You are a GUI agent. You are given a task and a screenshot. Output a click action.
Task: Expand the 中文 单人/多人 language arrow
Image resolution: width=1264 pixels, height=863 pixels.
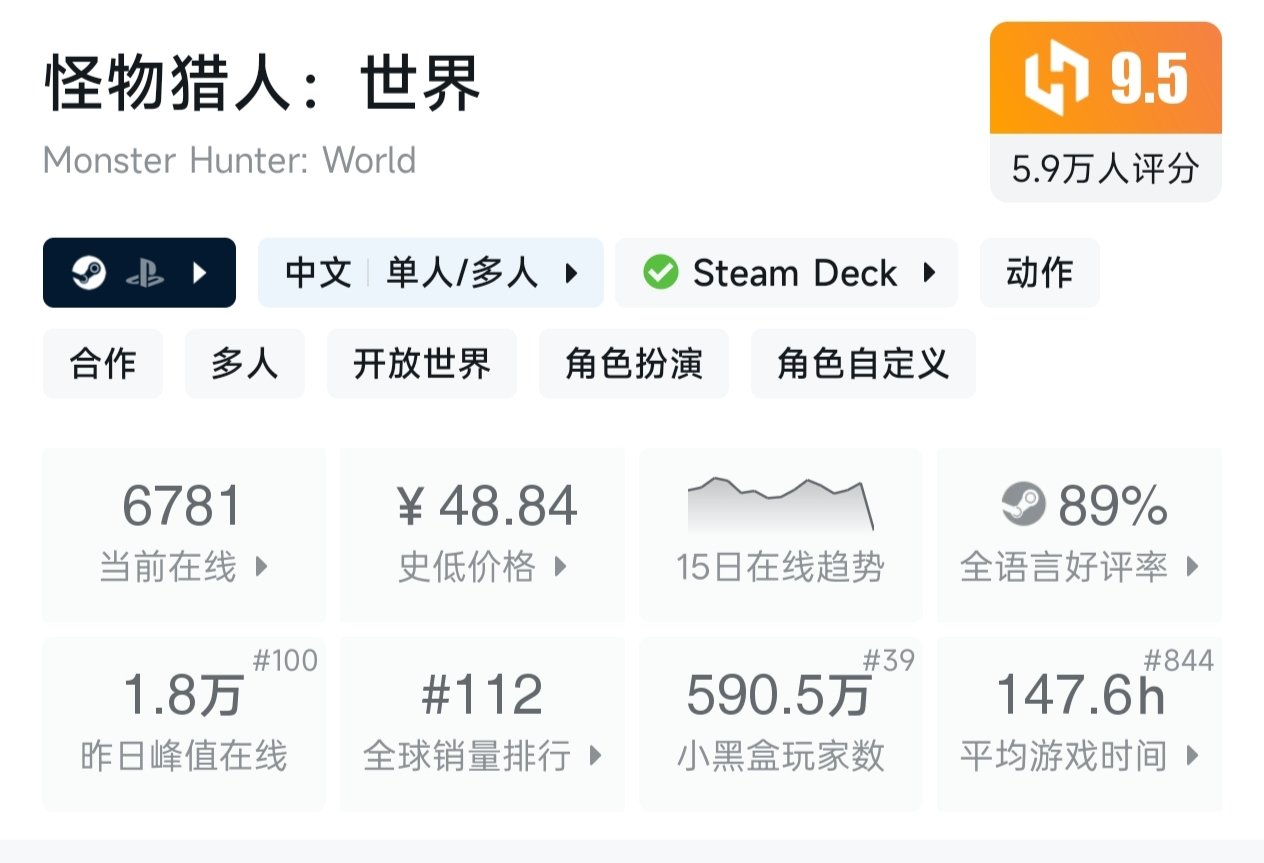[x=572, y=273]
